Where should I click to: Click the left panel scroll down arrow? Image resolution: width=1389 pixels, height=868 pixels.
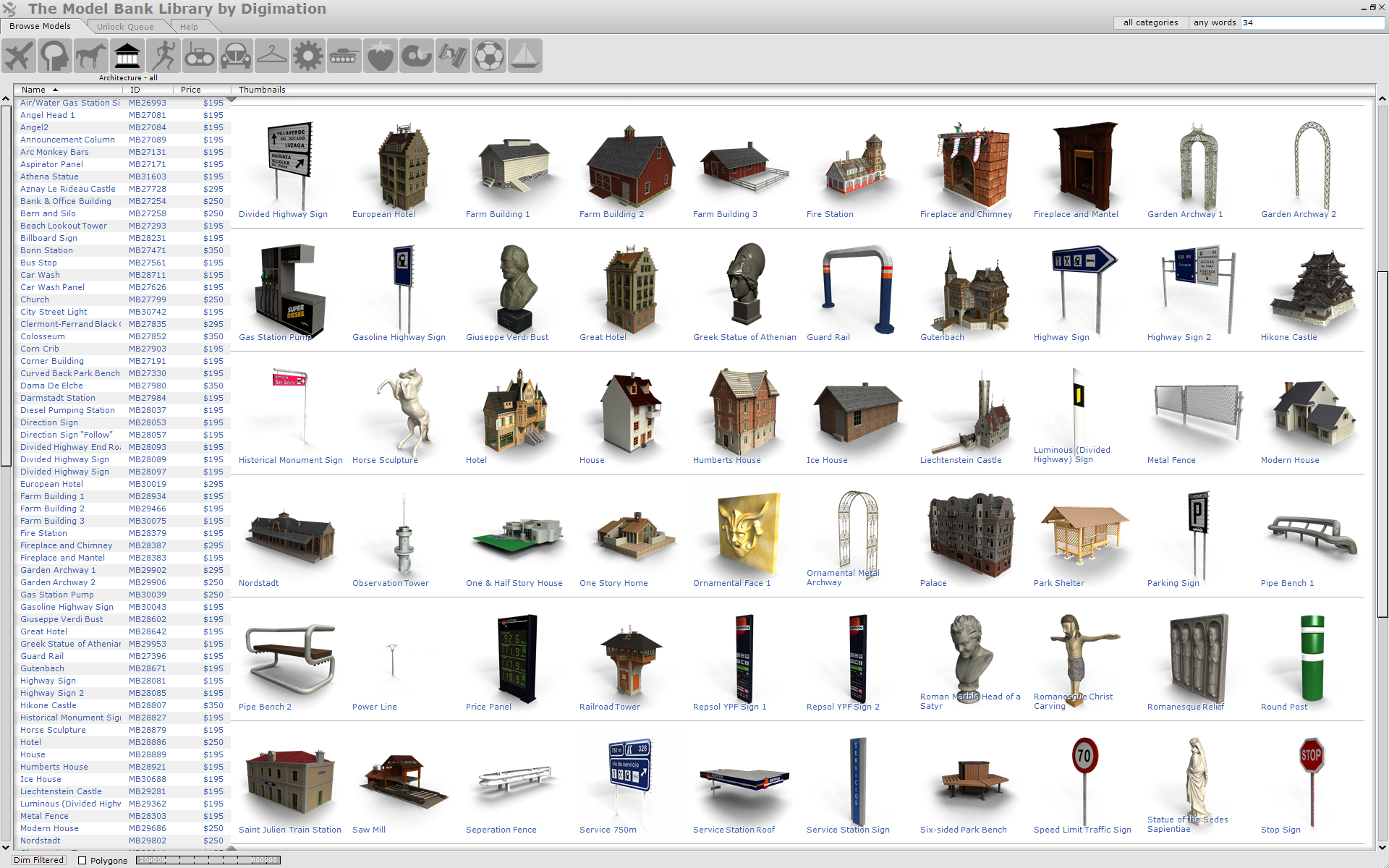point(6,847)
